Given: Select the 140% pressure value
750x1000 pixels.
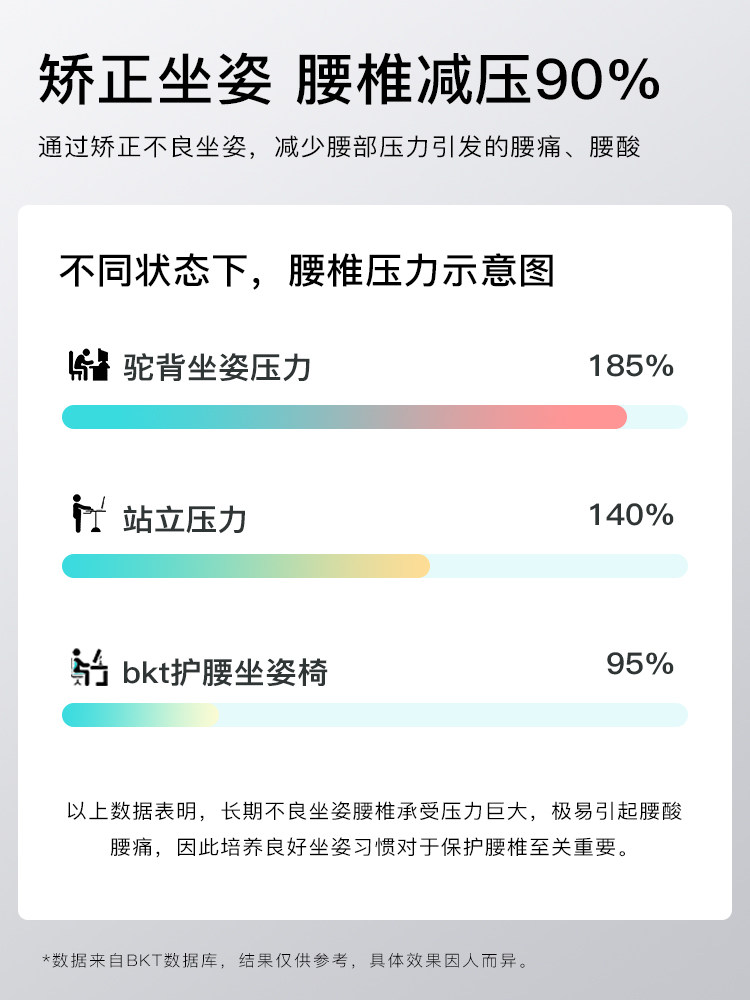Looking at the screenshot, I should [630, 515].
